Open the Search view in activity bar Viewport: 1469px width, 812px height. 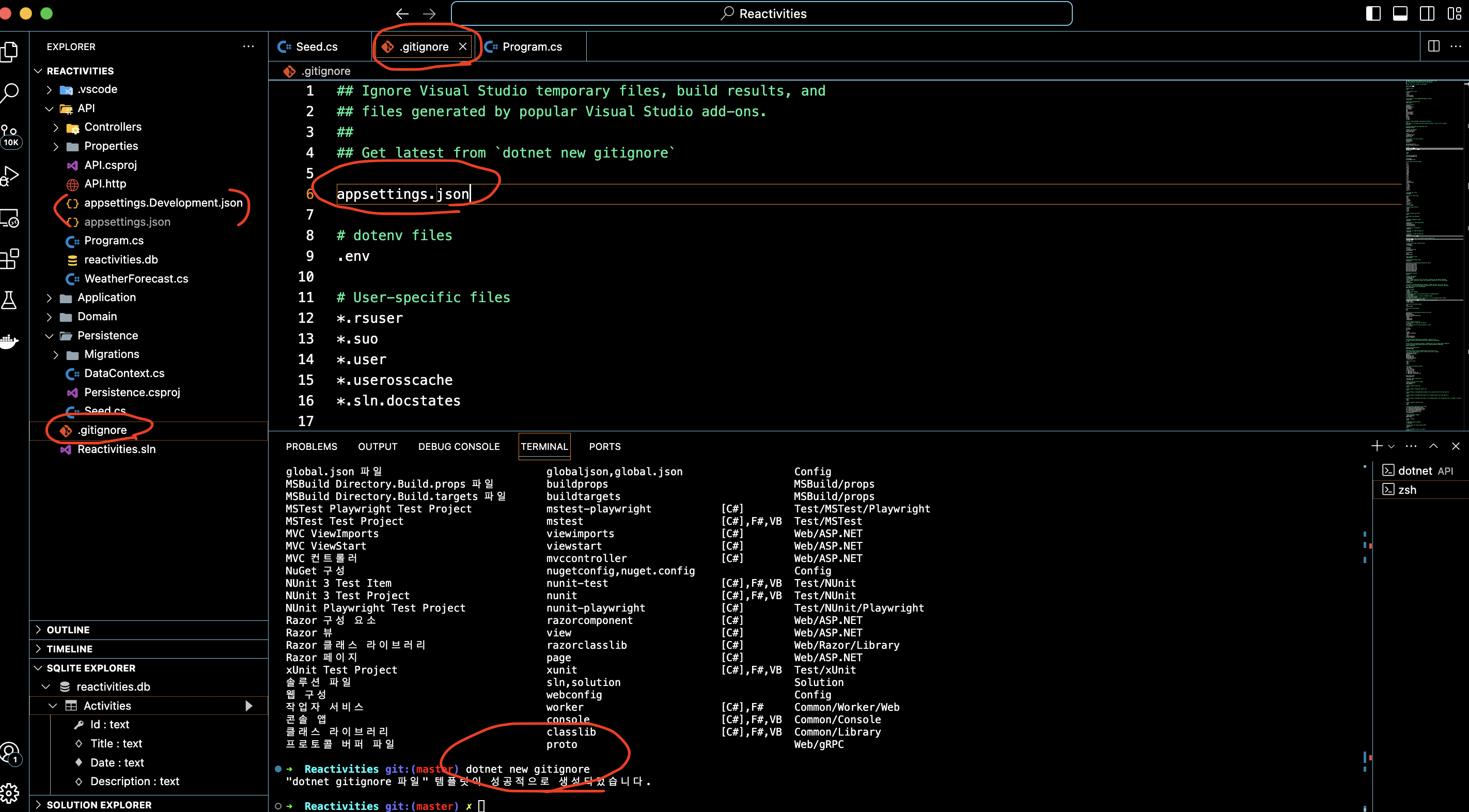coord(10,92)
